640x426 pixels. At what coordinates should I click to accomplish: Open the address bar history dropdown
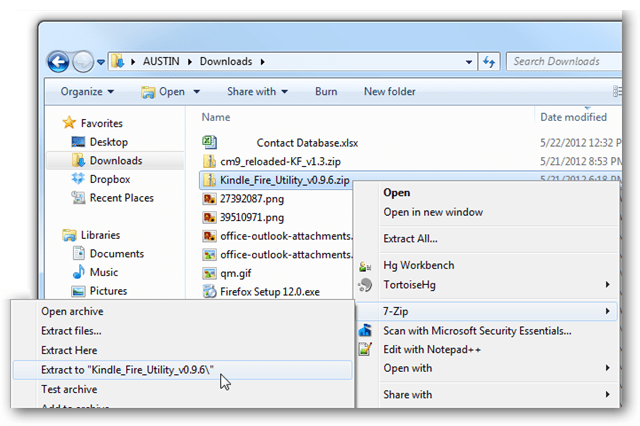tap(469, 62)
